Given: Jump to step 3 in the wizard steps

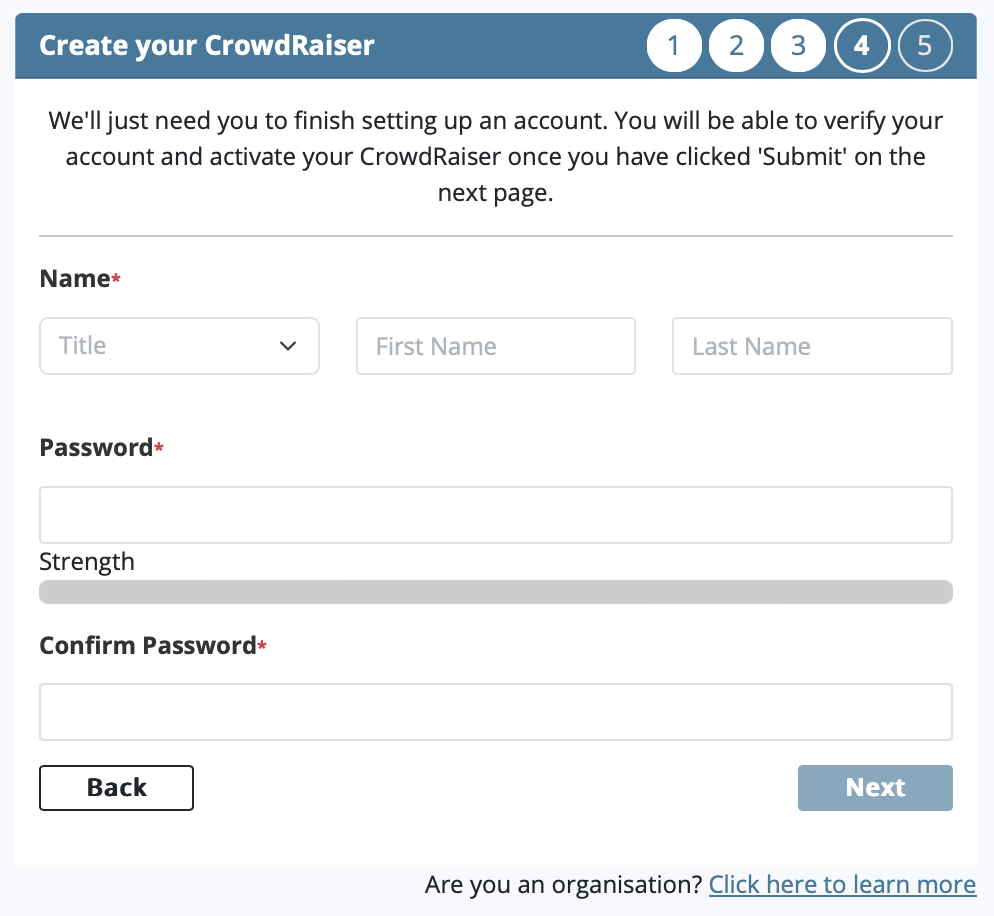Looking at the screenshot, I should click(x=798, y=45).
